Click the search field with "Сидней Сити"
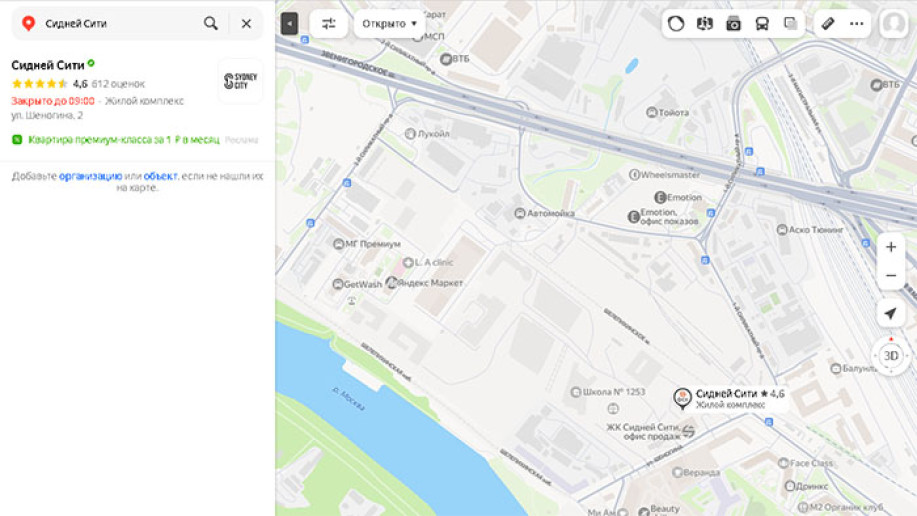This screenshot has height=516, width=917. coord(115,23)
